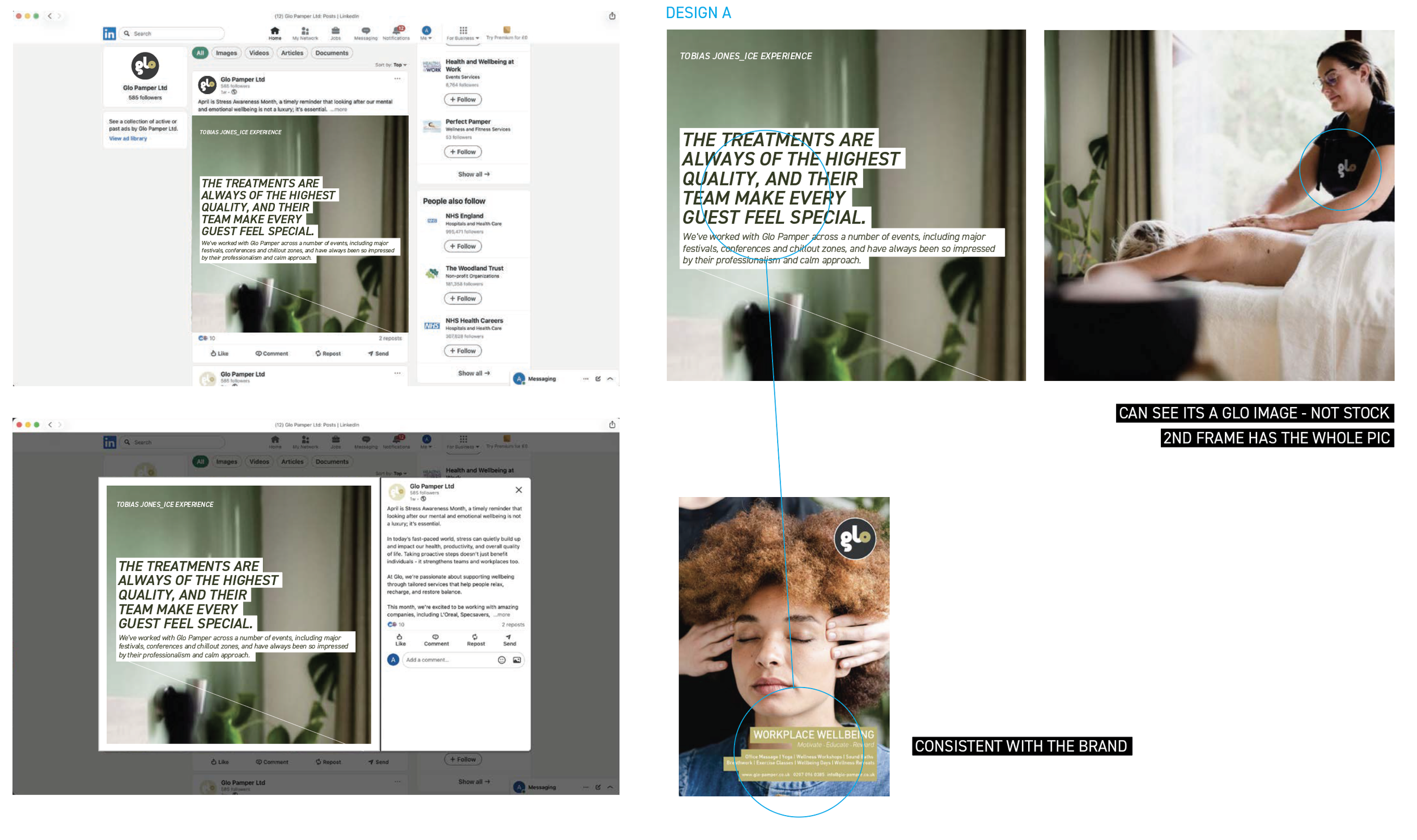Open the Me dropdown in upper window
1417x840 pixels.
pos(426,33)
